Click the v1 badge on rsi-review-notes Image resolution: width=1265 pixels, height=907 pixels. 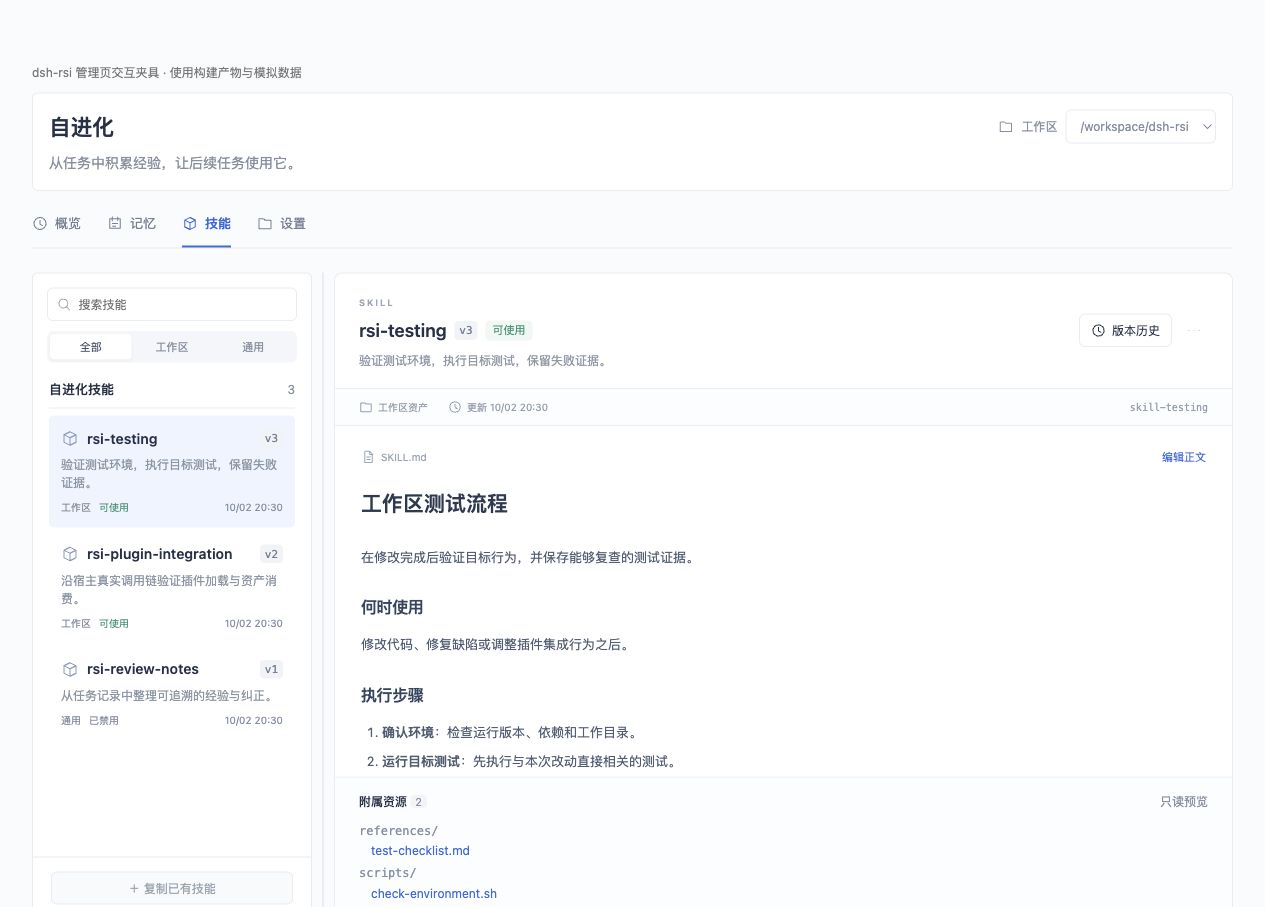point(271,669)
